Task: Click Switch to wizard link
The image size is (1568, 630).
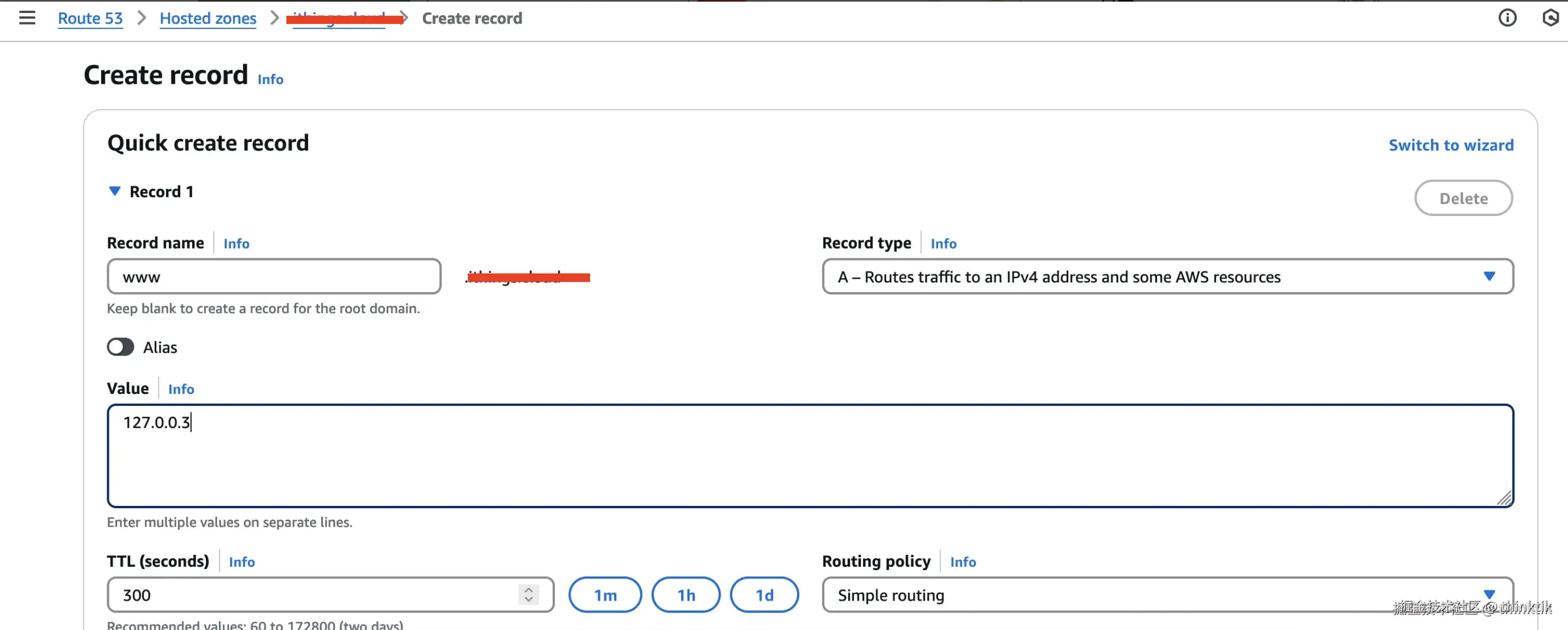Action: [x=1450, y=145]
